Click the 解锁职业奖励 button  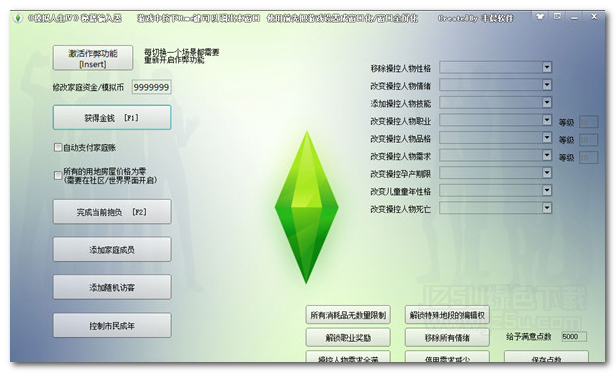348,338
